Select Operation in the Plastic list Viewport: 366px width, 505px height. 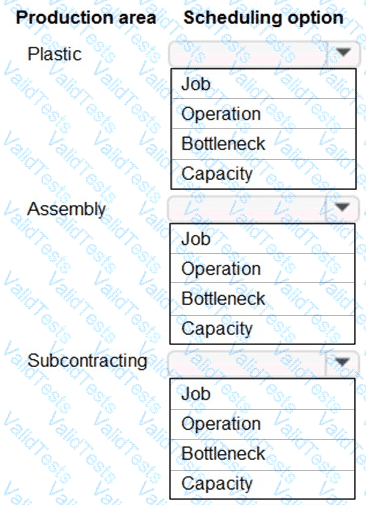point(263,114)
